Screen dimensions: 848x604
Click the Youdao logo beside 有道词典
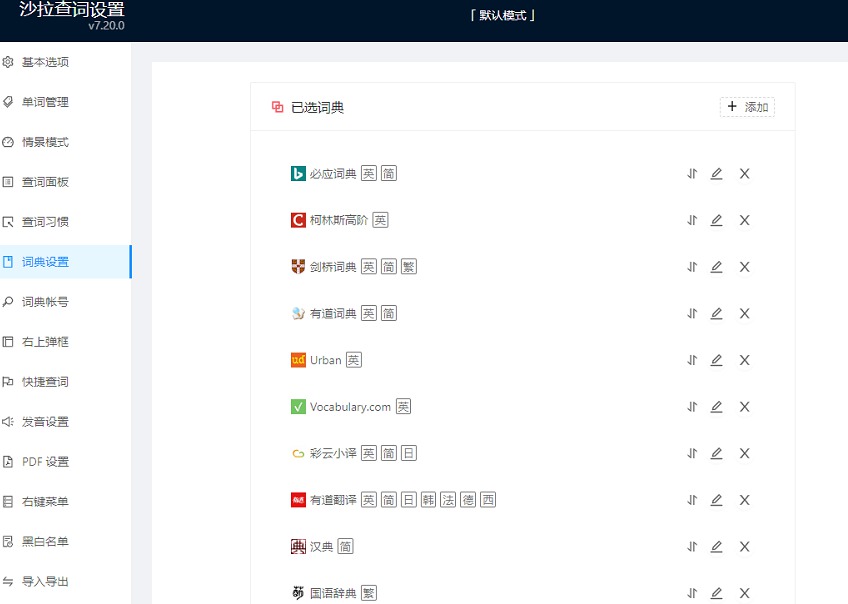click(298, 313)
